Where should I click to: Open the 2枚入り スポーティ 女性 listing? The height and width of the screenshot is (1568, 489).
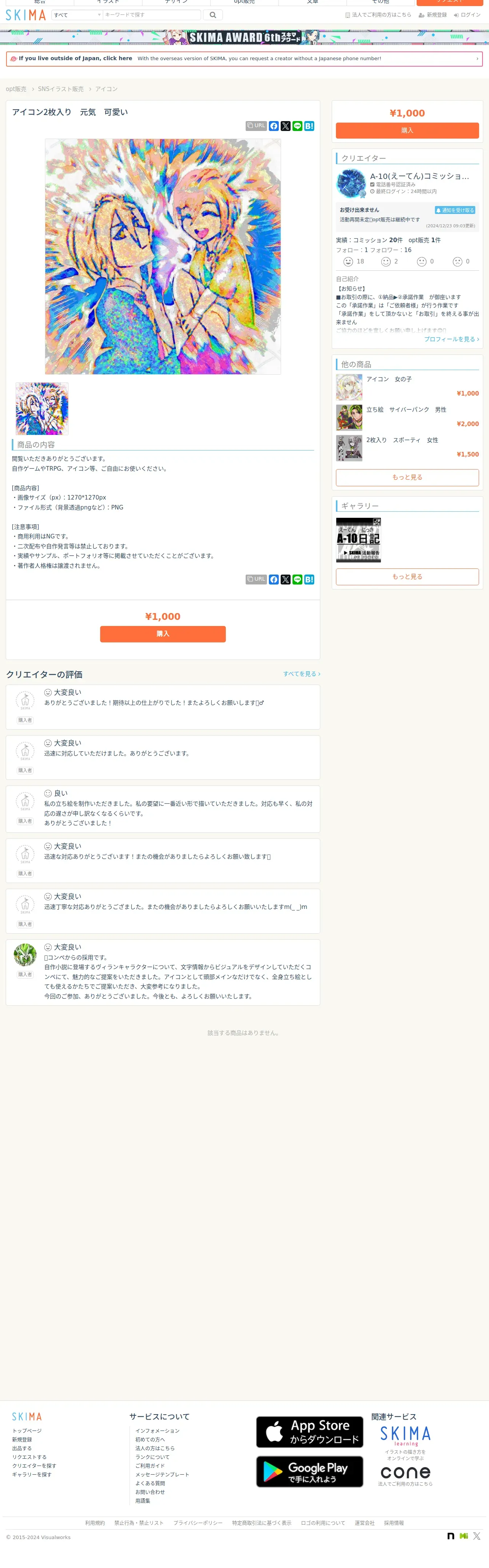tap(407, 448)
